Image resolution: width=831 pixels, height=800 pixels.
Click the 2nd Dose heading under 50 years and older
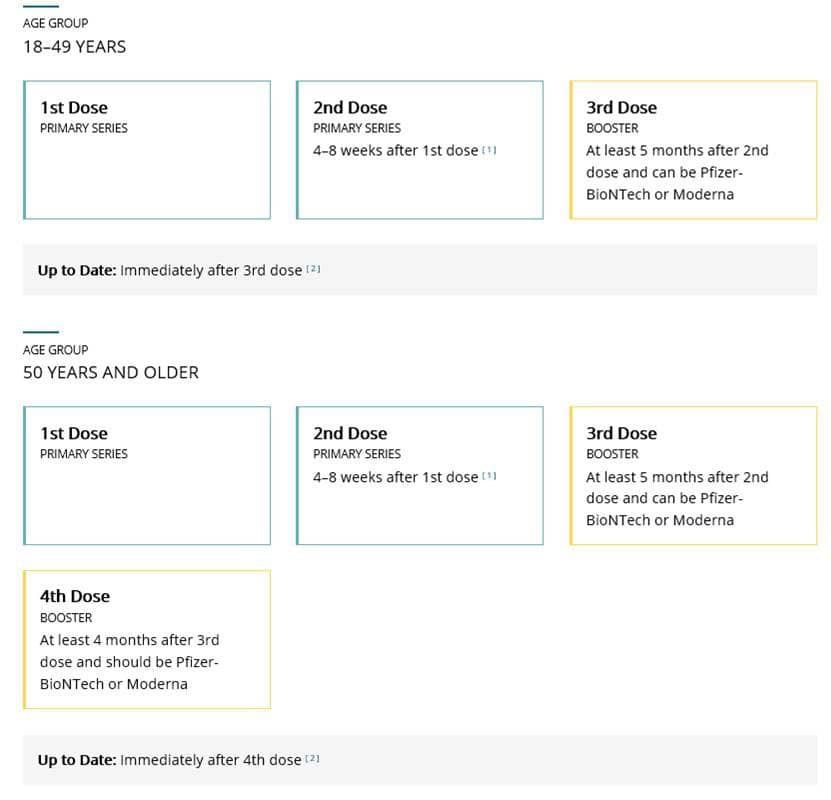click(x=350, y=434)
